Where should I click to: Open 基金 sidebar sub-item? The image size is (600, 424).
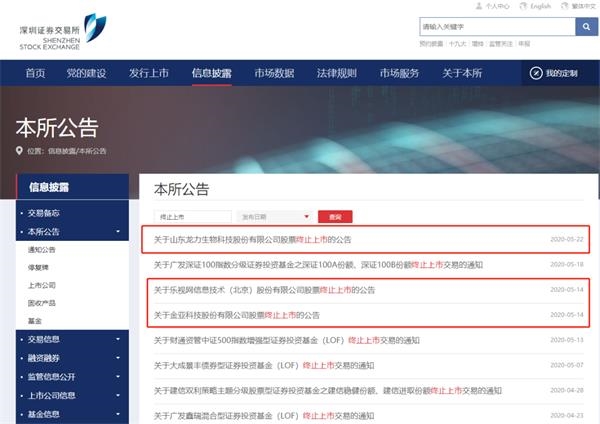click(x=34, y=321)
